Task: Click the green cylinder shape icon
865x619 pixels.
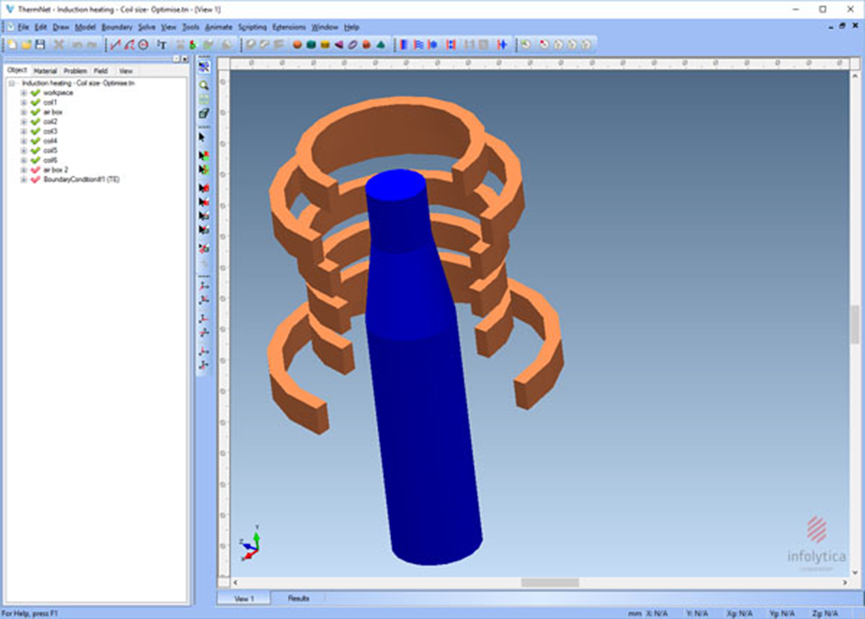Action: [312, 45]
